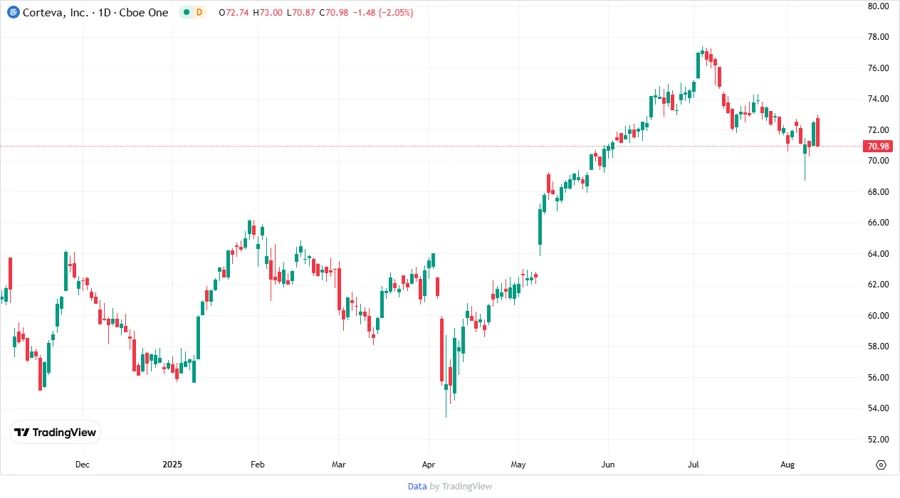Click the 72.00 price axis label
Viewport: 900px width, 498px height.
click(x=878, y=130)
